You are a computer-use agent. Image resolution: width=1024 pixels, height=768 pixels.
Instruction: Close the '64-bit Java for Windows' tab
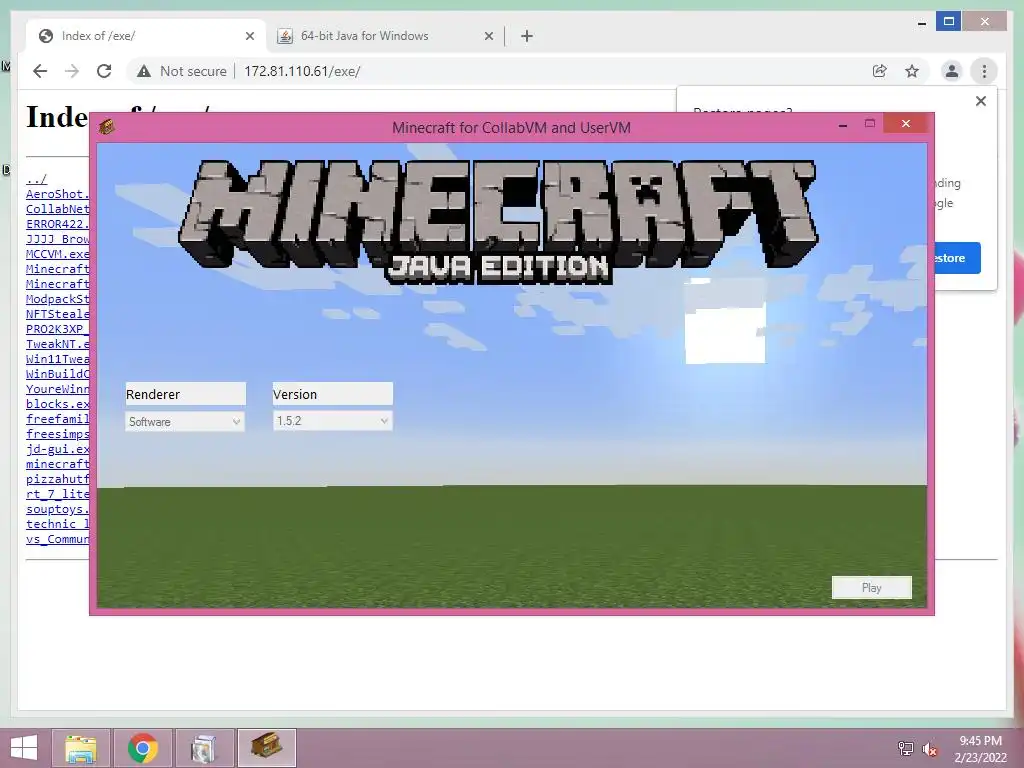[x=488, y=36]
